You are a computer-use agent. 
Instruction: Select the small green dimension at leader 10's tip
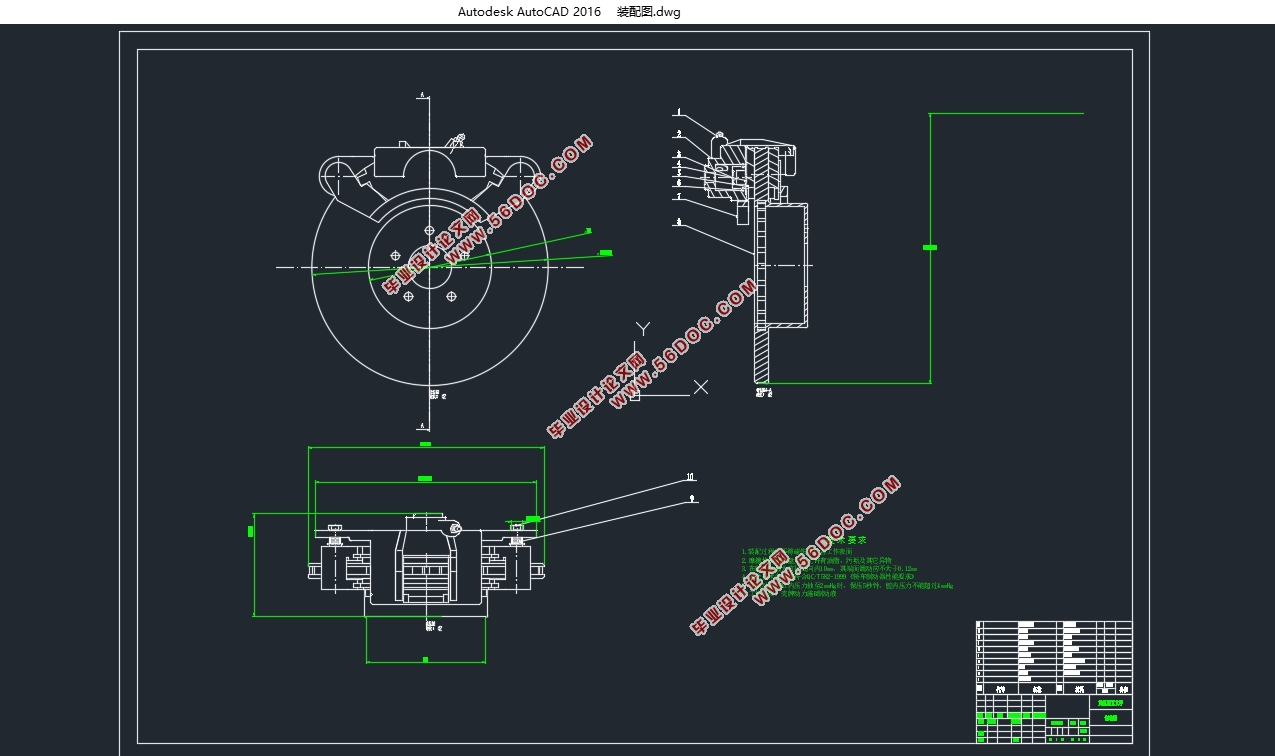pyautogui.click(x=533, y=518)
